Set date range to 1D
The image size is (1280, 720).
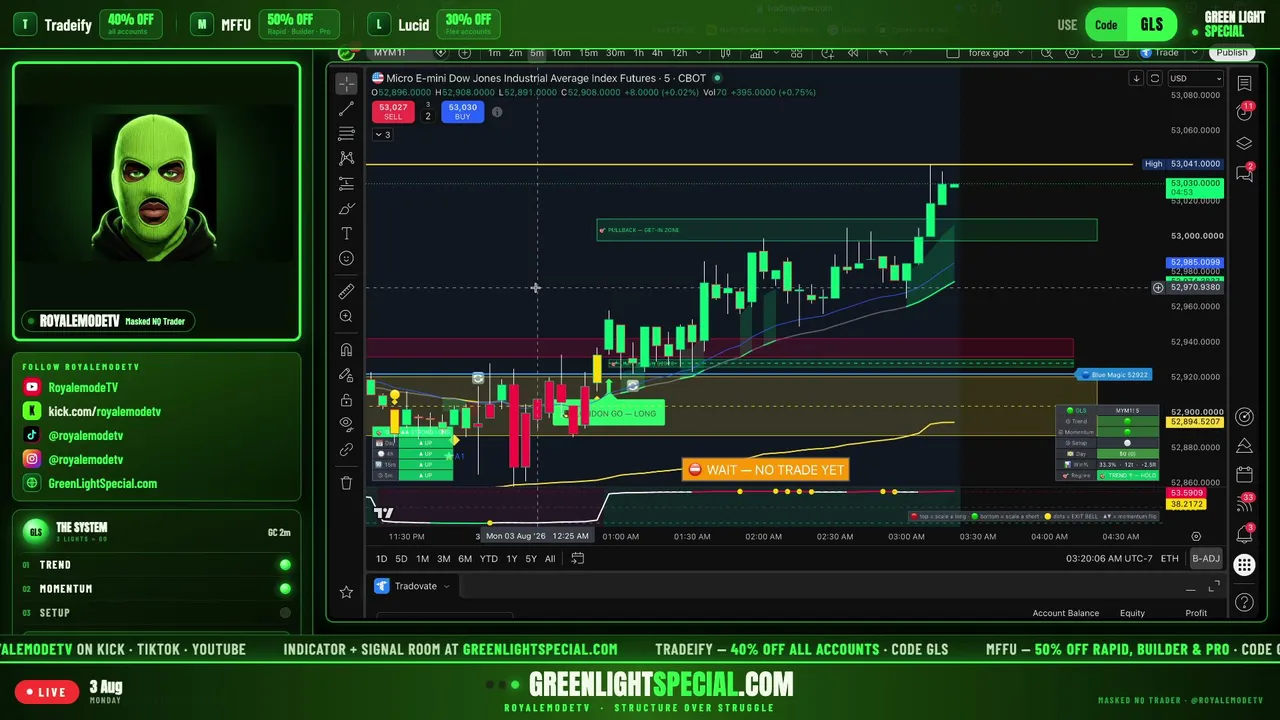tap(381, 558)
